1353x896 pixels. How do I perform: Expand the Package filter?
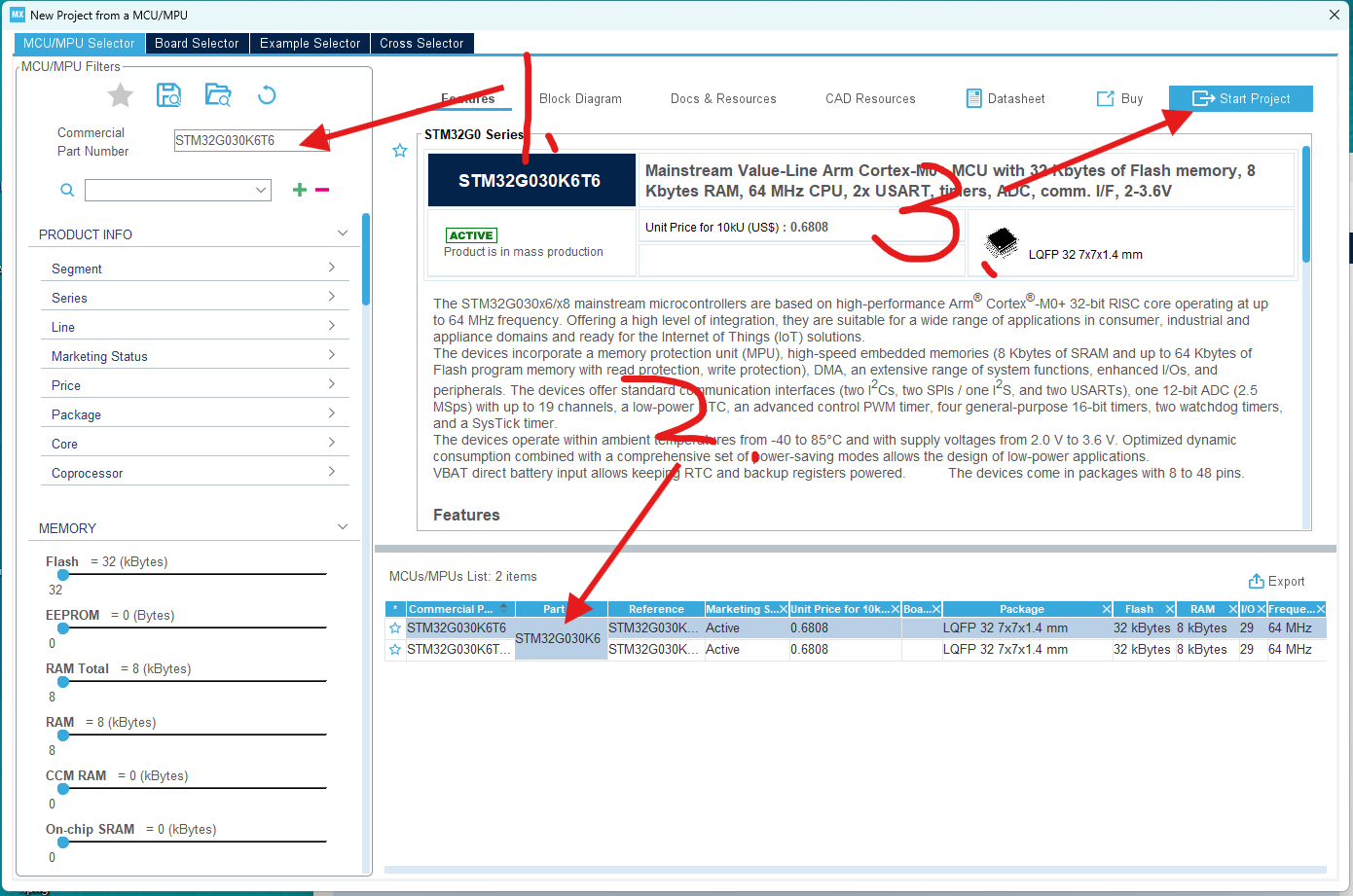pyautogui.click(x=332, y=413)
